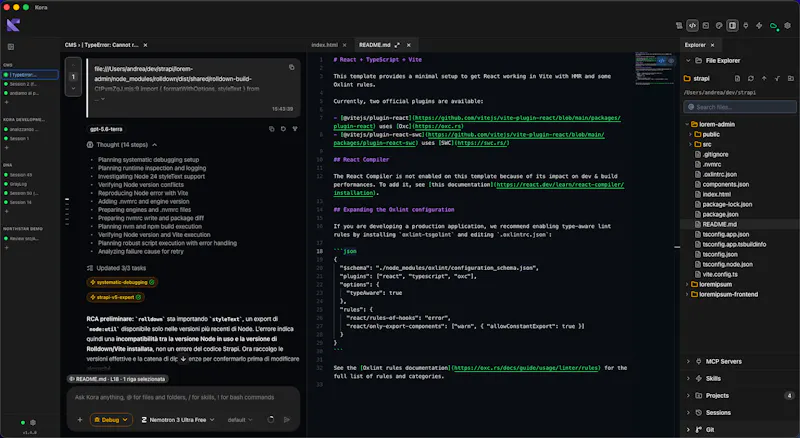Image resolution: width=800 pixels, height=438 pixels.
Task: Close the index.html tab
Action: pos(344,45)
